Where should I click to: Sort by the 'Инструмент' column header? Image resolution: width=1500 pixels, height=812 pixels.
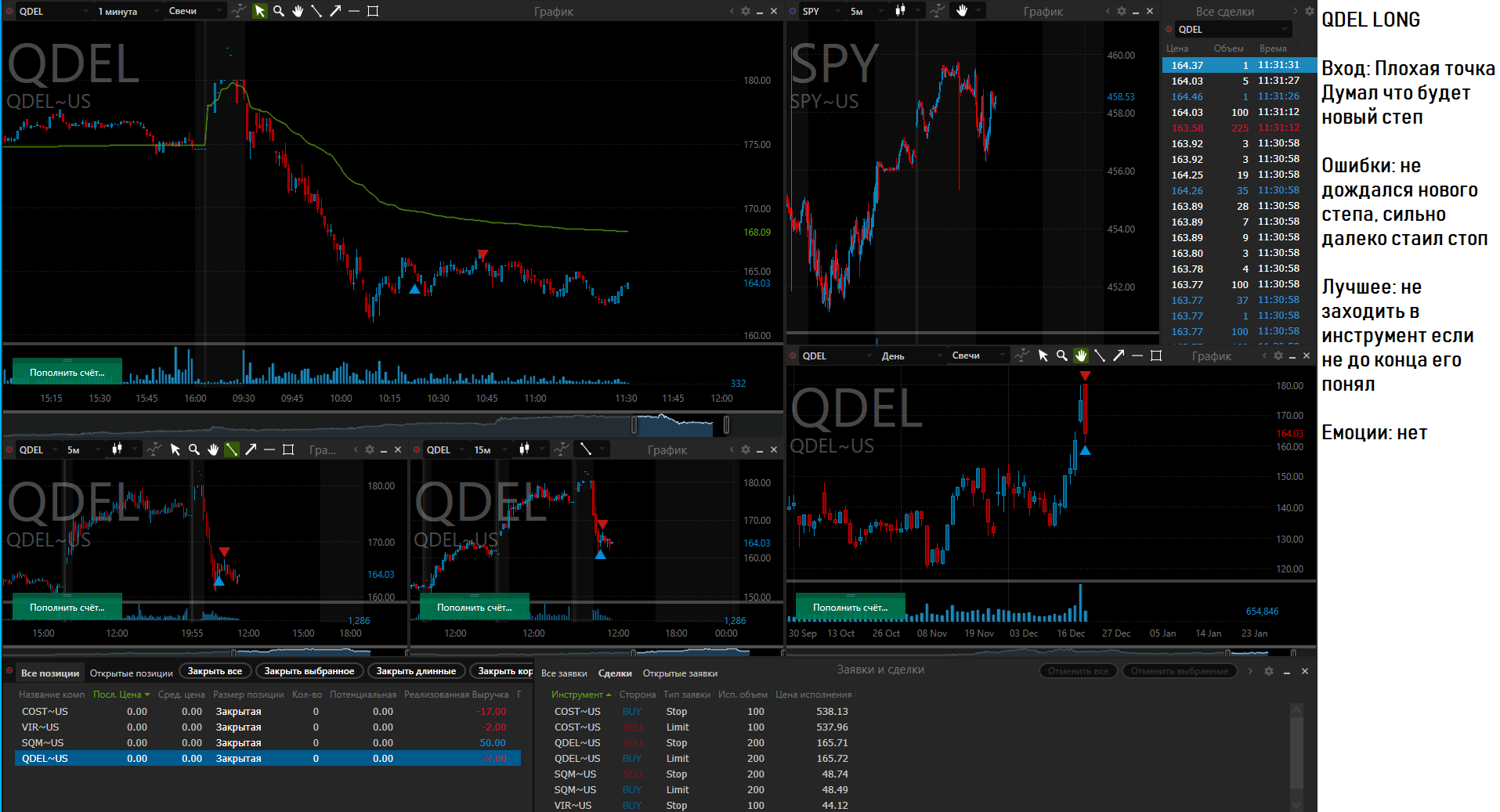point(580,695)
